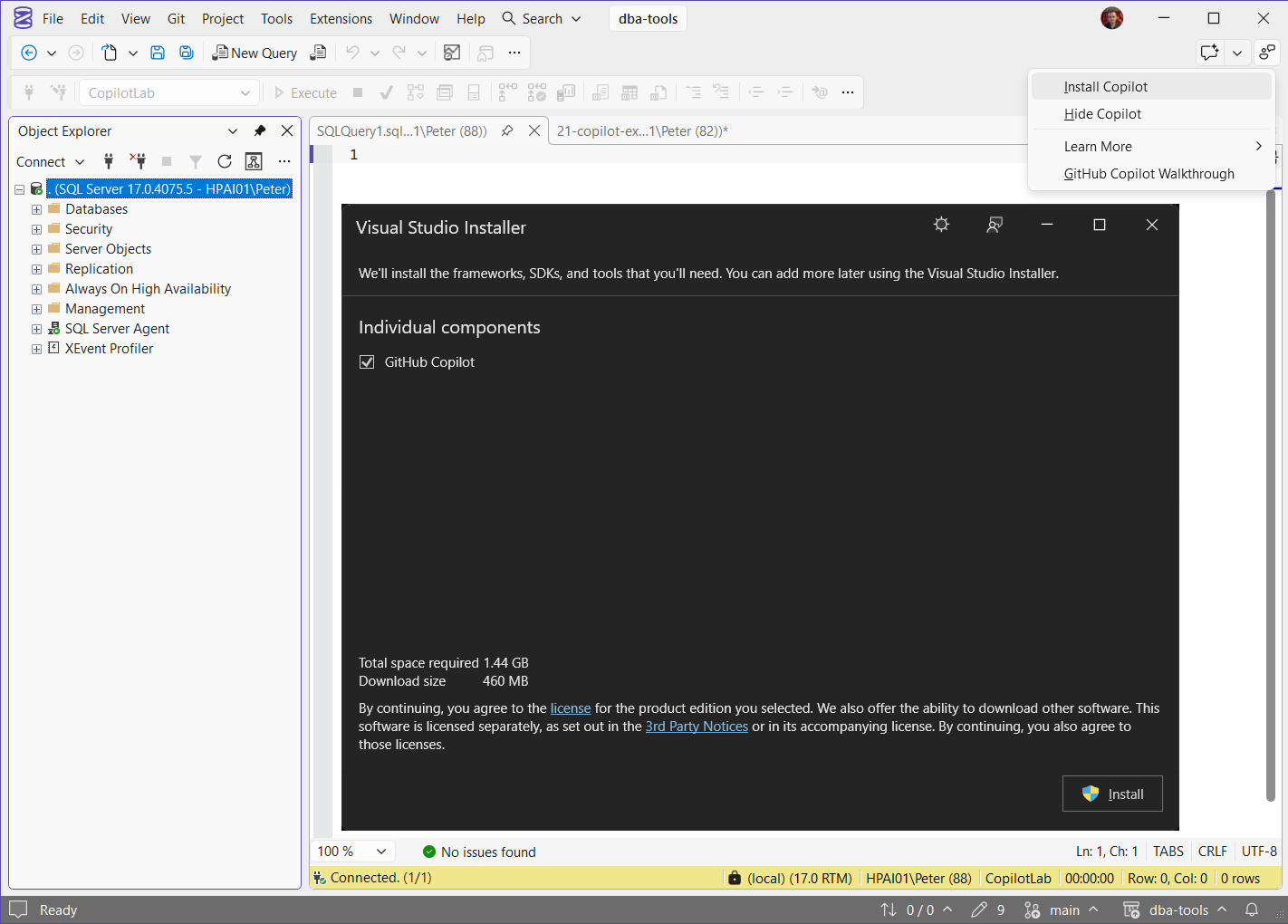Open Object Explorer more options ellipsis

click(x=284, y=161)
